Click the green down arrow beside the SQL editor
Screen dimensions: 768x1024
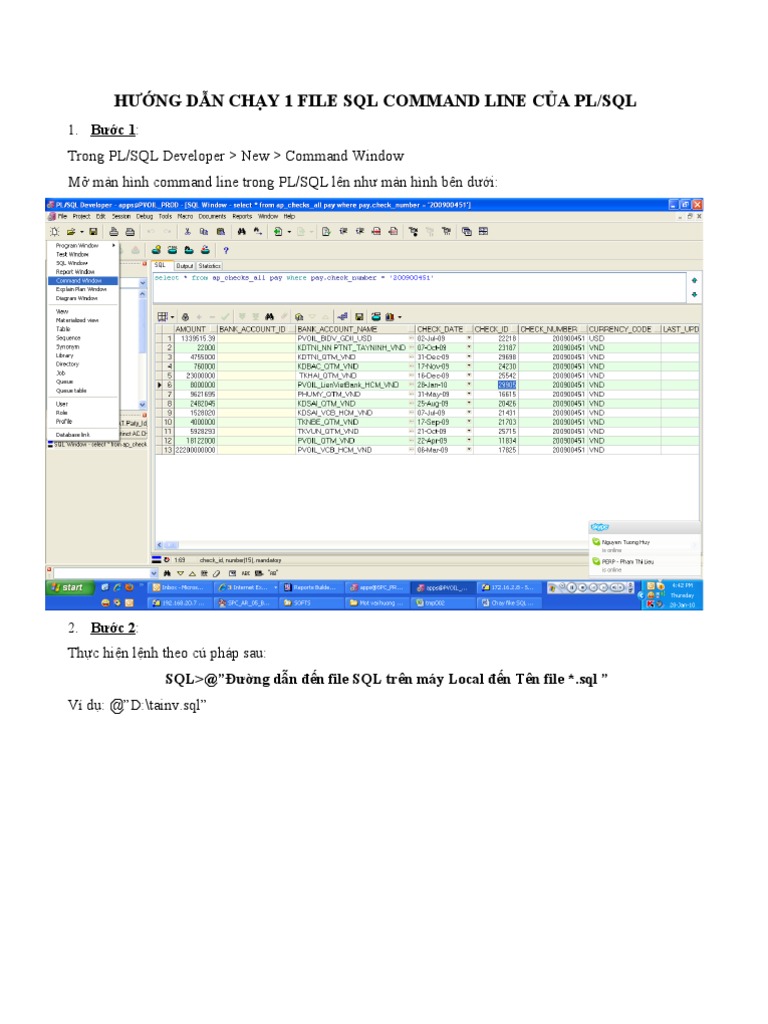(694, 295)
